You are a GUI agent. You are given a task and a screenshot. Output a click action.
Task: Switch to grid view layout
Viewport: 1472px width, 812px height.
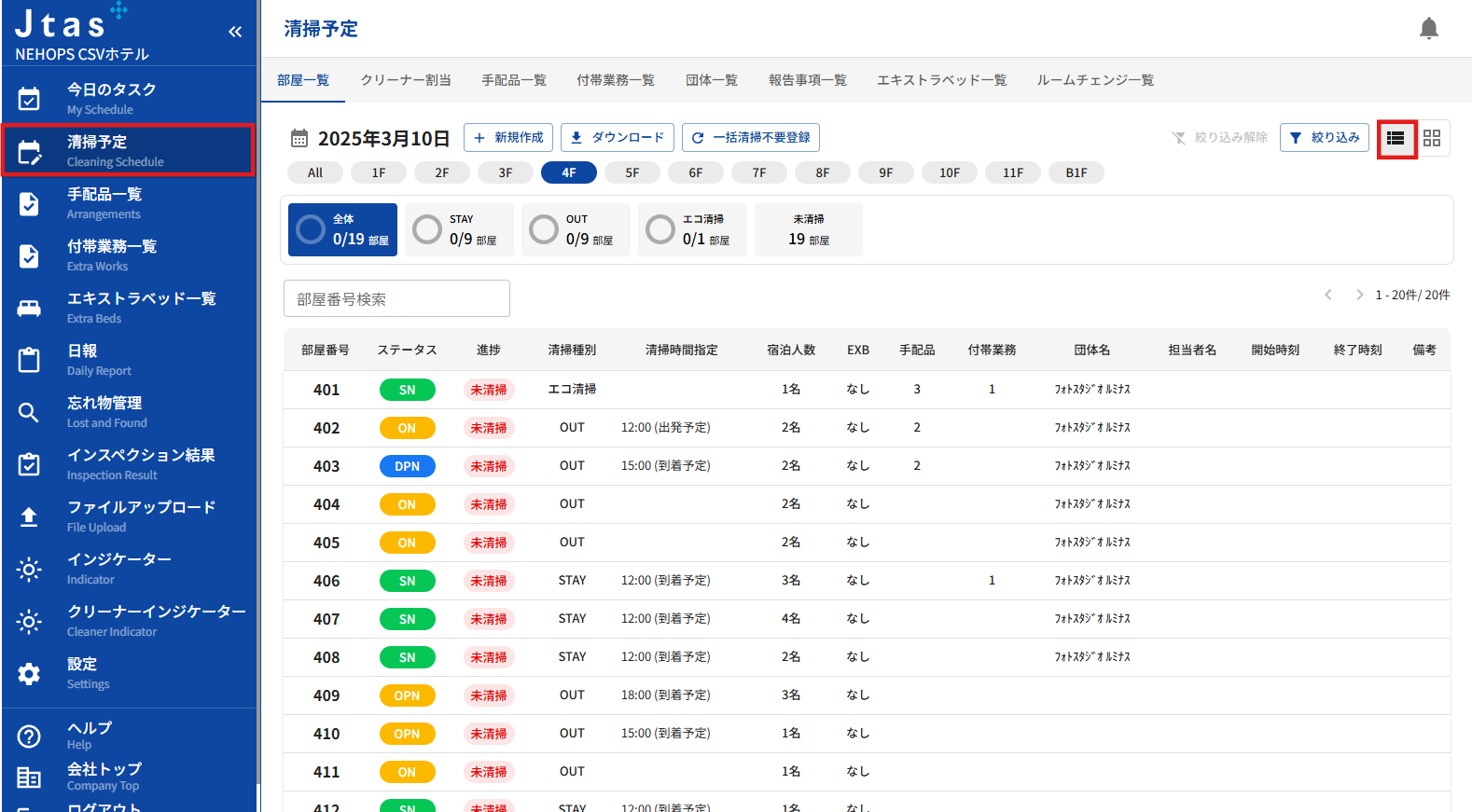click(x=1432, y=138)
